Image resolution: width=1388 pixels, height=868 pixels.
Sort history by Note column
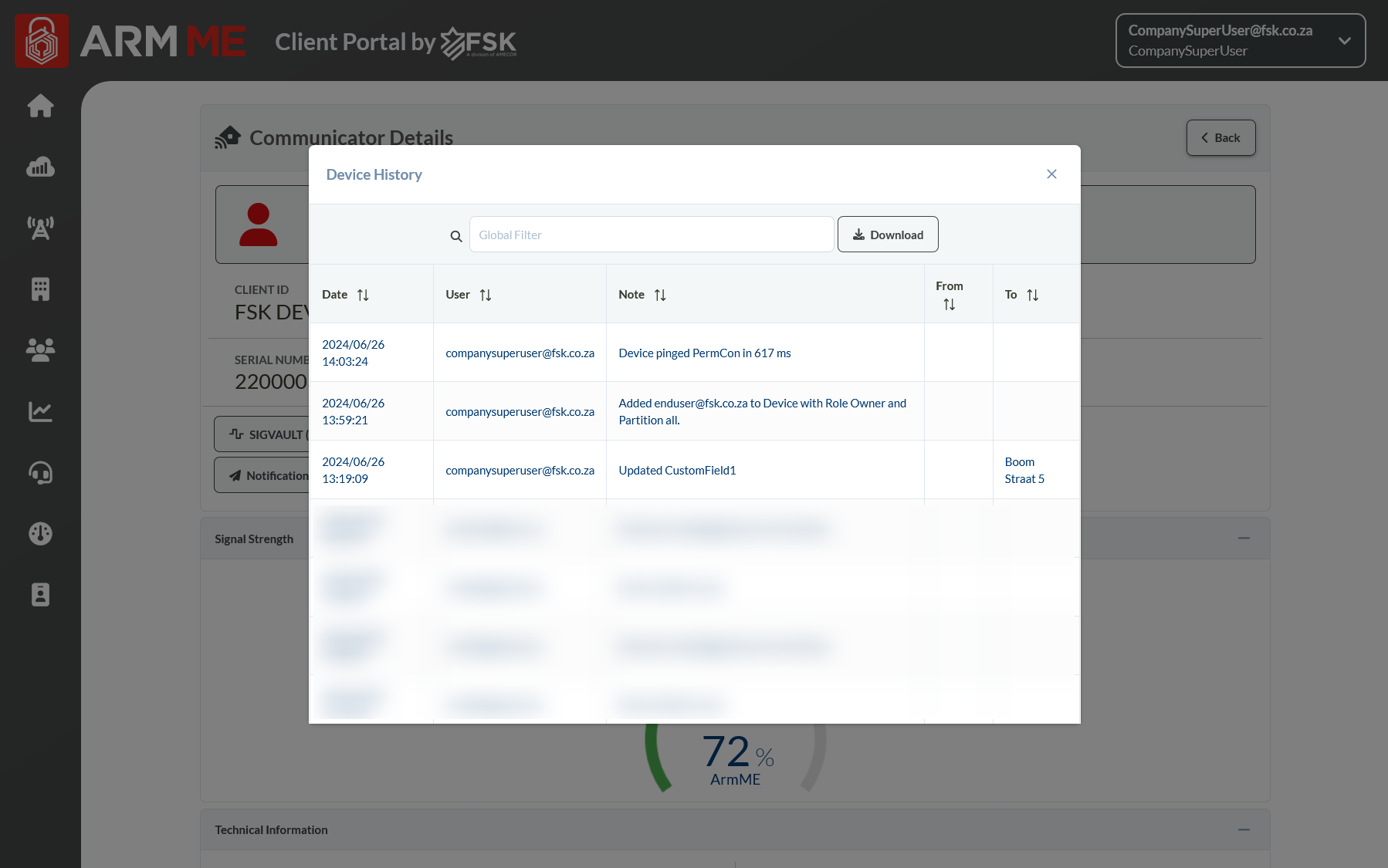pyautogui.click(x=659, y=295)
